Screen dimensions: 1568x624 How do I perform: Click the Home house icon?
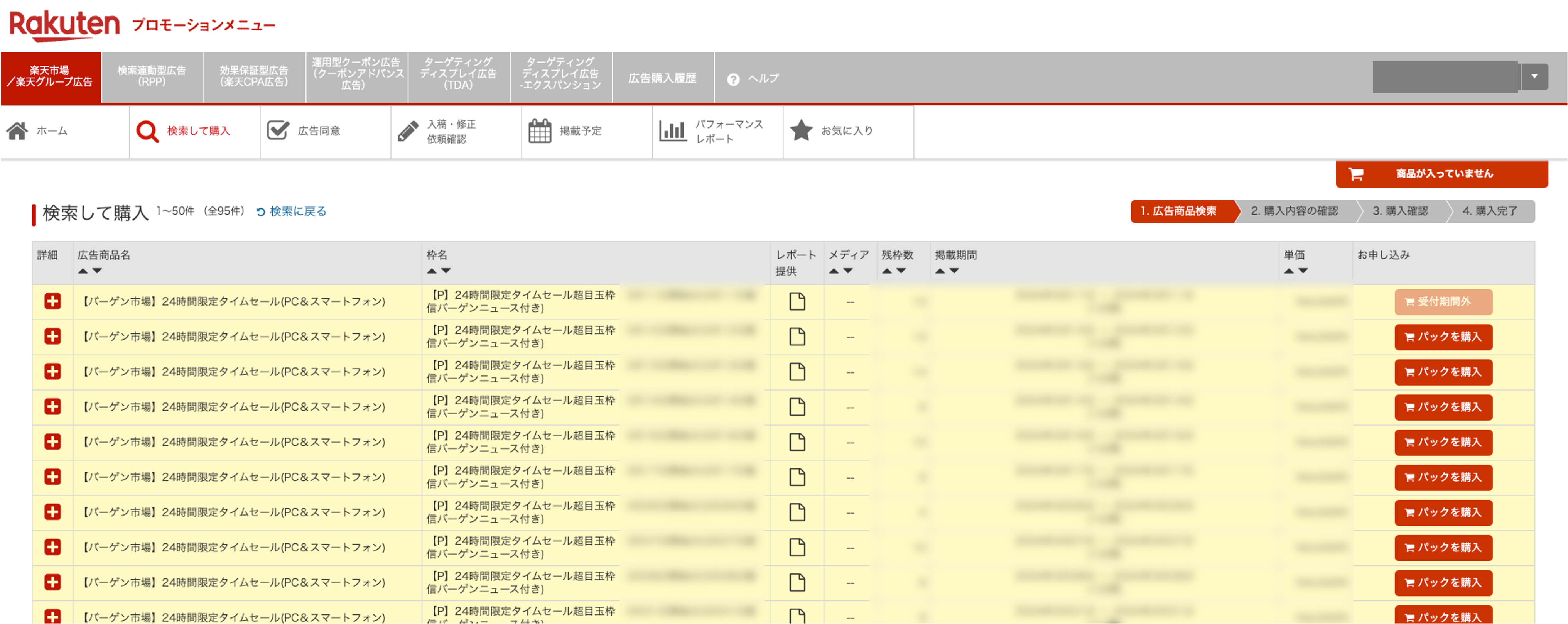[17, 131]
